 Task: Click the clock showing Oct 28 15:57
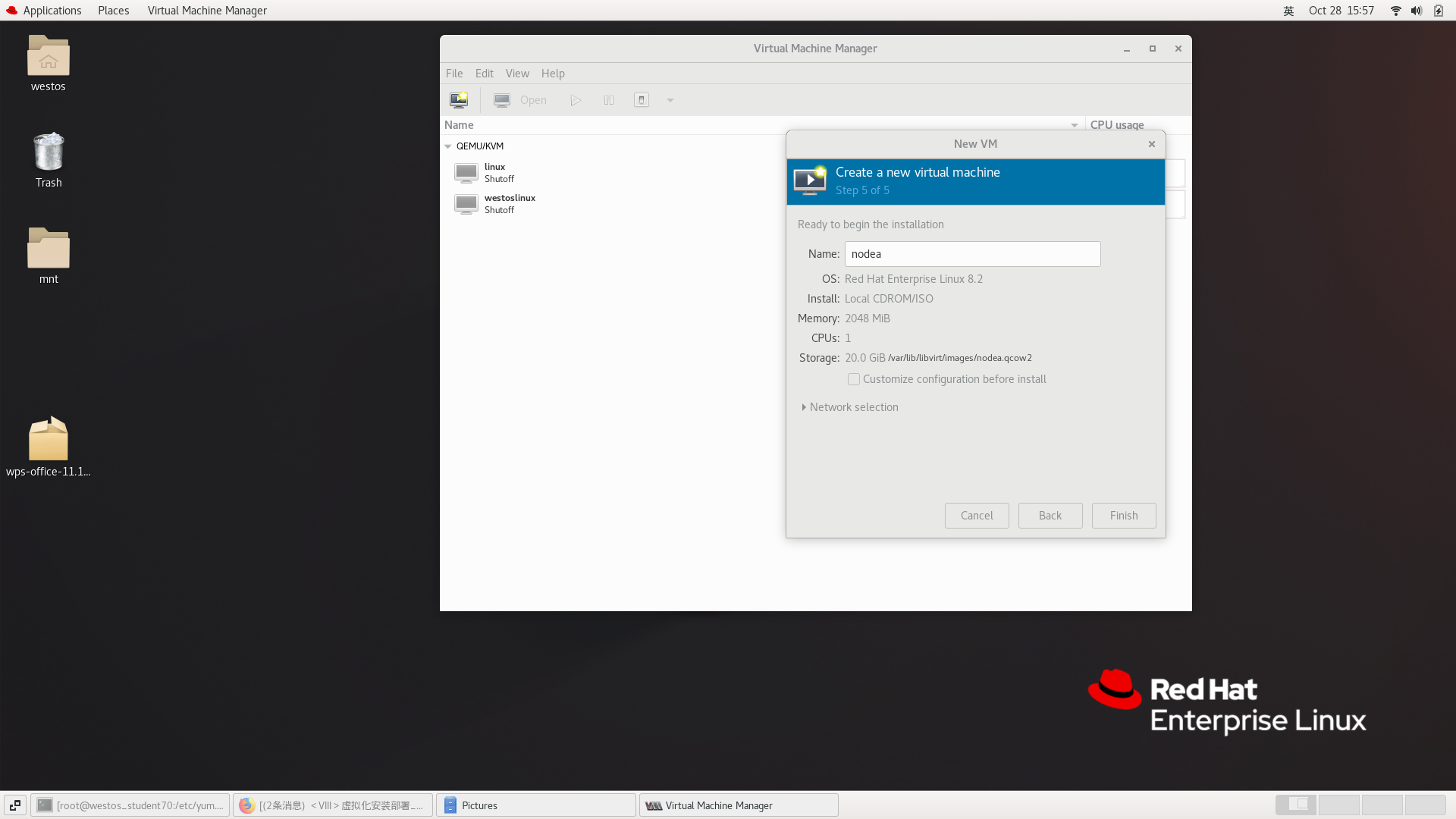[1341, 11]
